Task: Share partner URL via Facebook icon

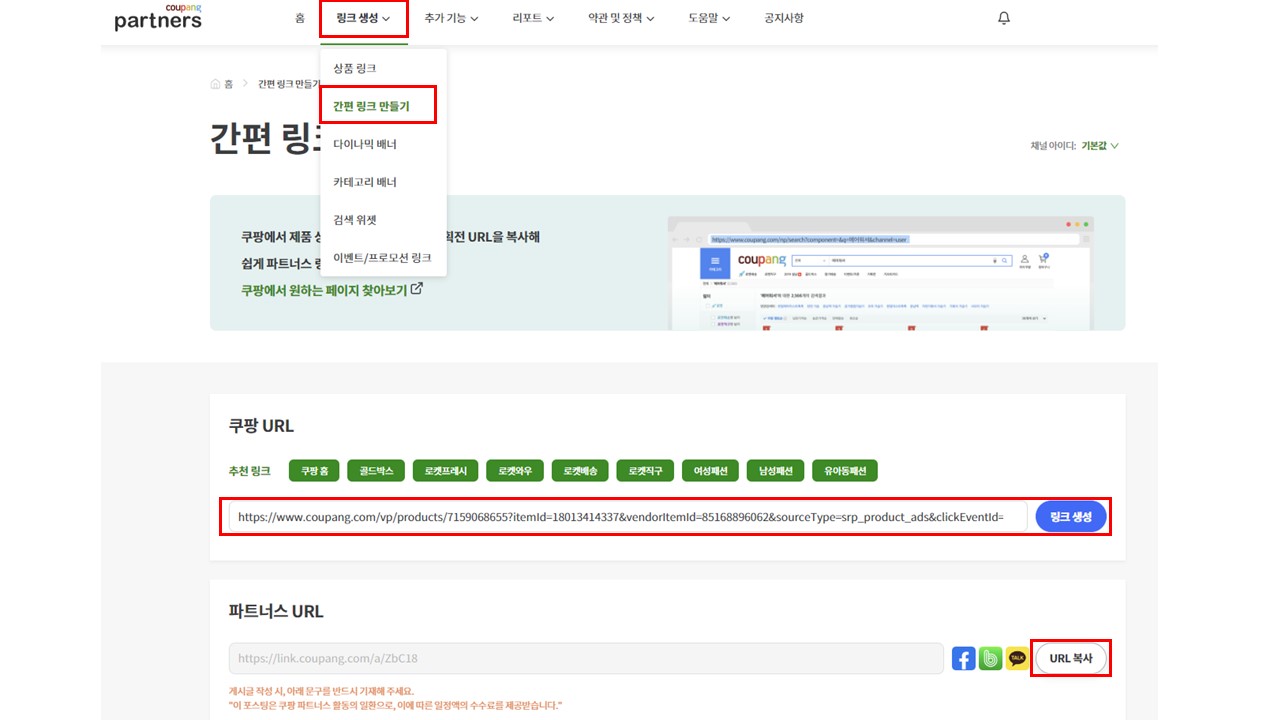Action: click(963, 658)
